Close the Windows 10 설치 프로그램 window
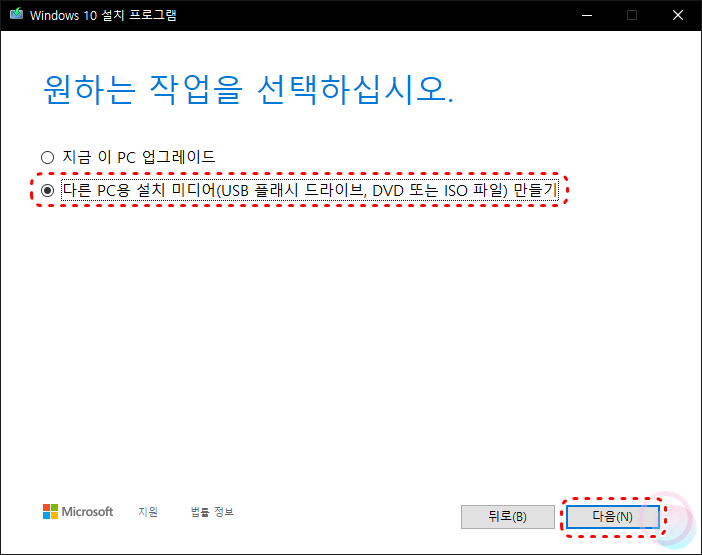The width and height of the screenshot is (702, 555). click(x=678, y=15)
